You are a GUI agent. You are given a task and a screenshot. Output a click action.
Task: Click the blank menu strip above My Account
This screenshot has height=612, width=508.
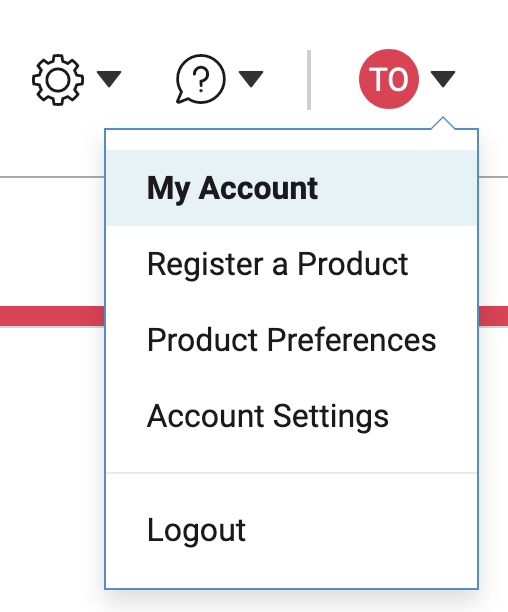tap(291, 140)
